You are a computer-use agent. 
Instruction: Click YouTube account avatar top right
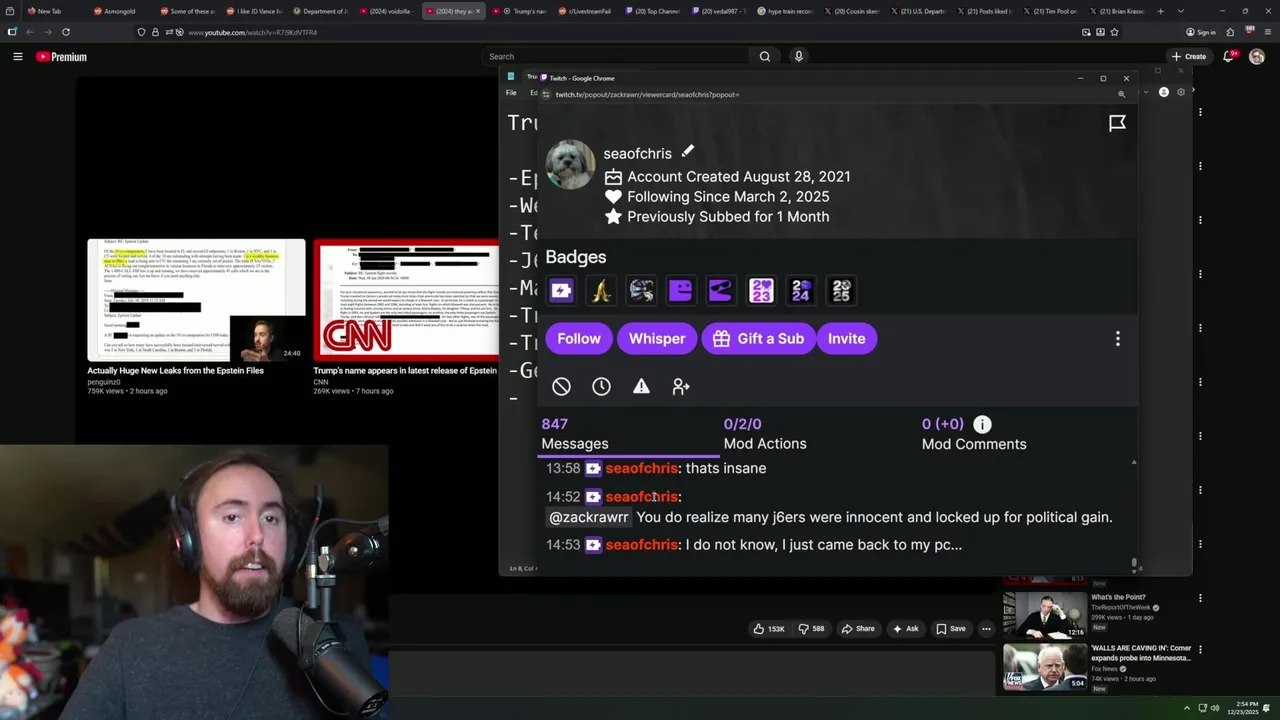tap(1257, 57)
